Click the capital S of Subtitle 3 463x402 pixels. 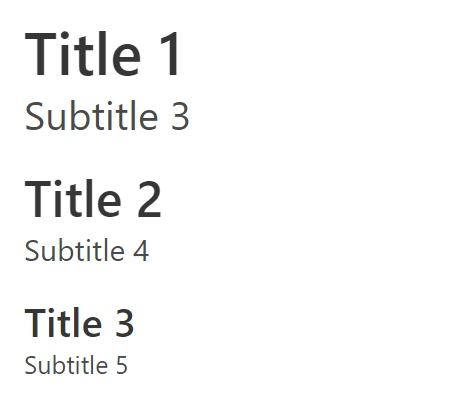[x=33, y=116]
